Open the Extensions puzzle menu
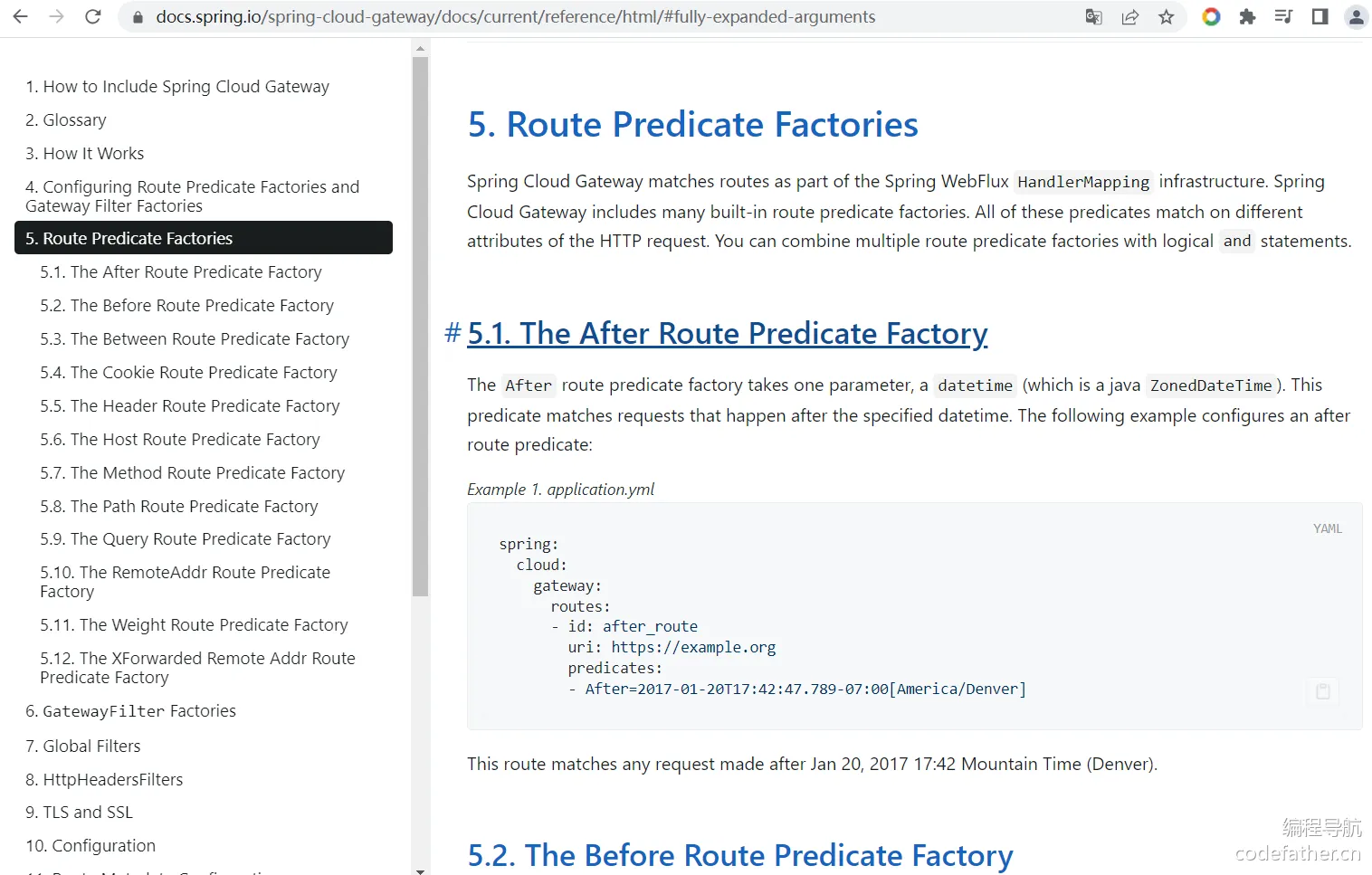The image size is (1372, 875). pos(1247,16)
